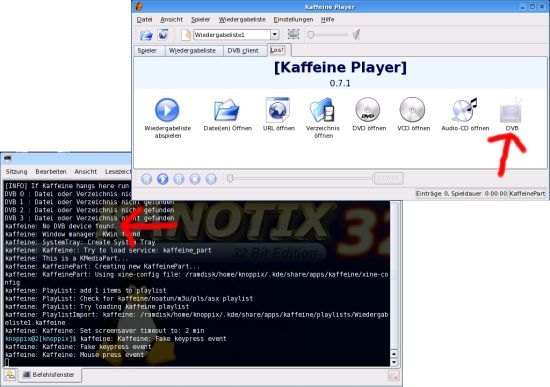Open the Hilfe menu
This screenshot has width=550, height=387.
coord(327,20)
